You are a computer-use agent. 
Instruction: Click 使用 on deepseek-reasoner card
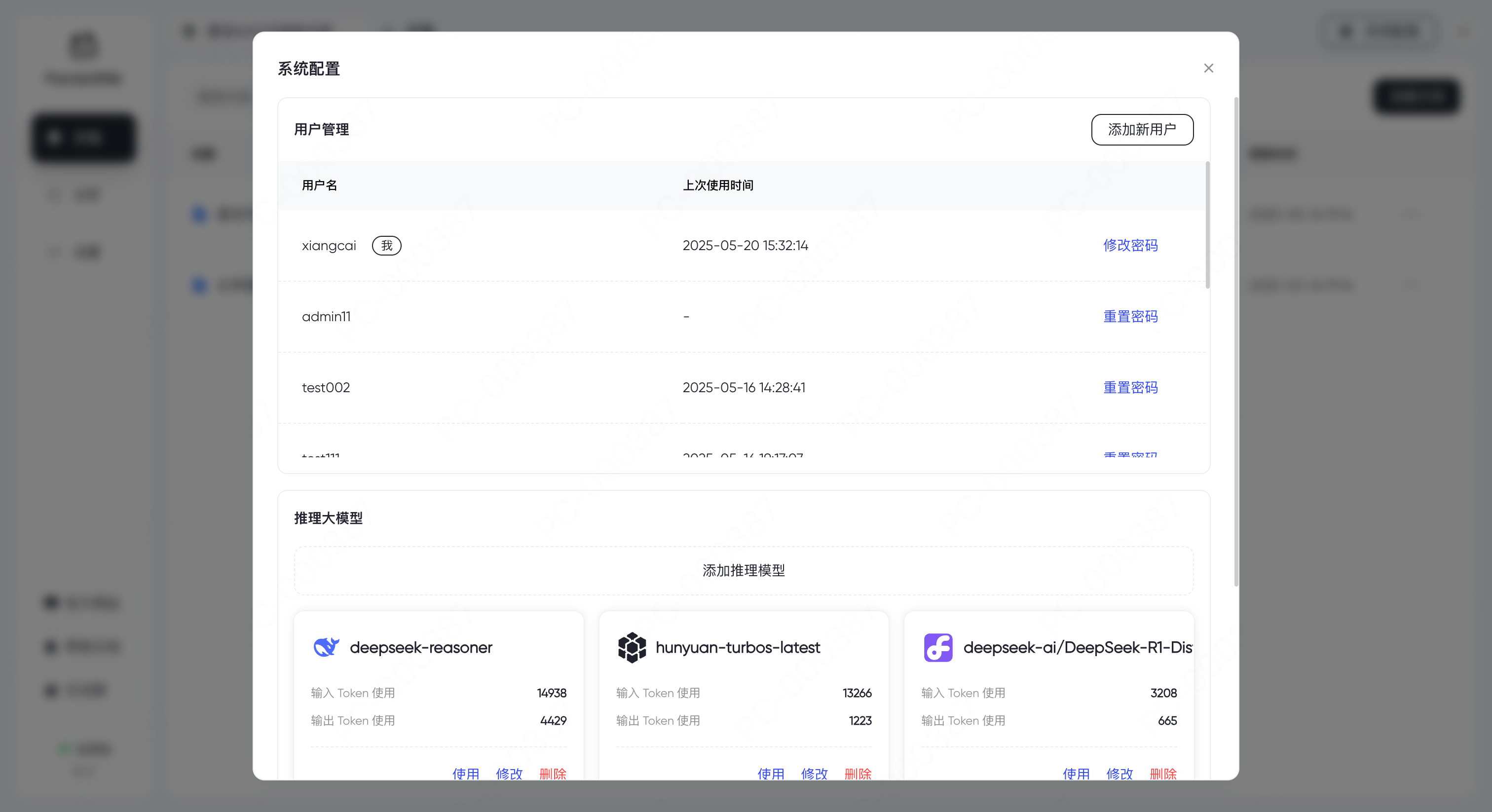(466, 773)
